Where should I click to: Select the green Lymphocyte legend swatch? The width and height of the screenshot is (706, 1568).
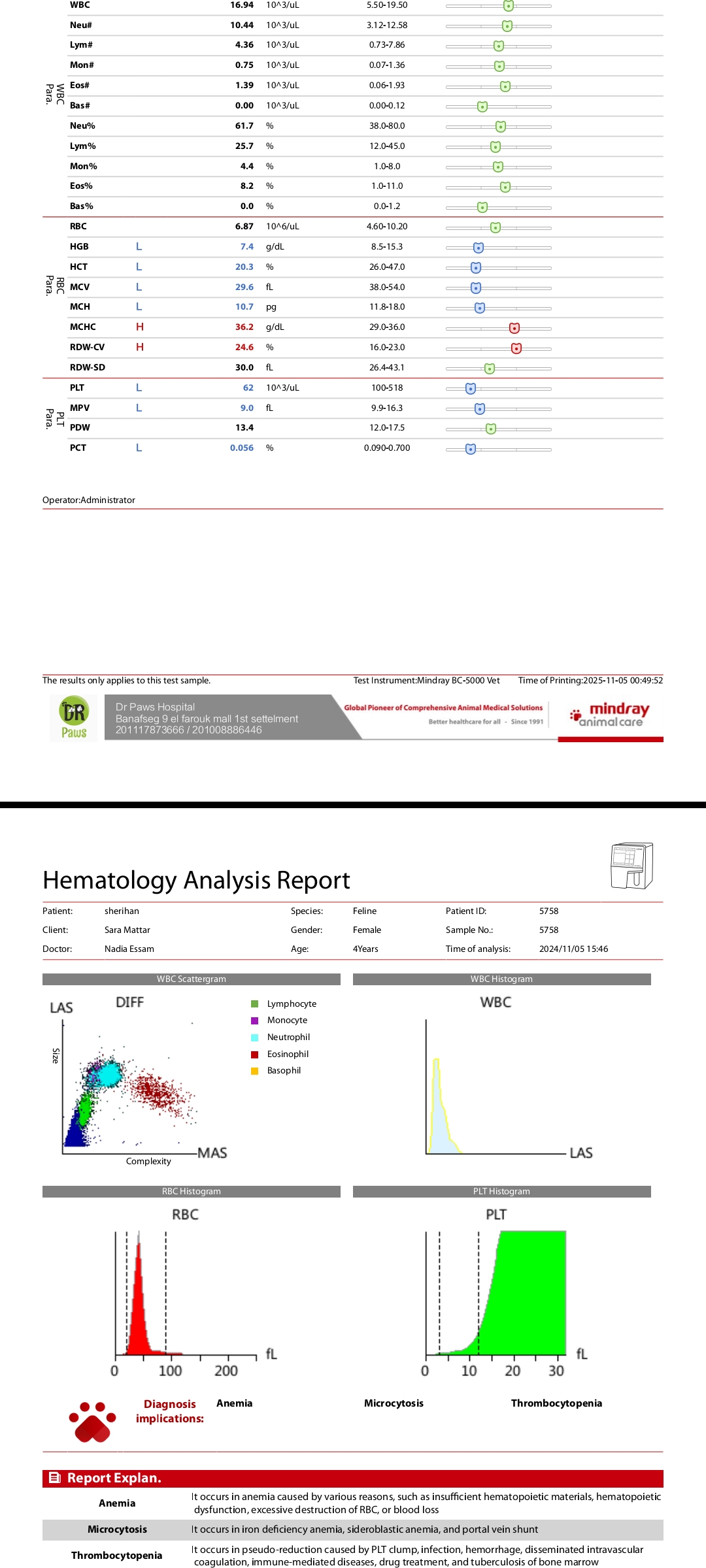[255, 1004]
